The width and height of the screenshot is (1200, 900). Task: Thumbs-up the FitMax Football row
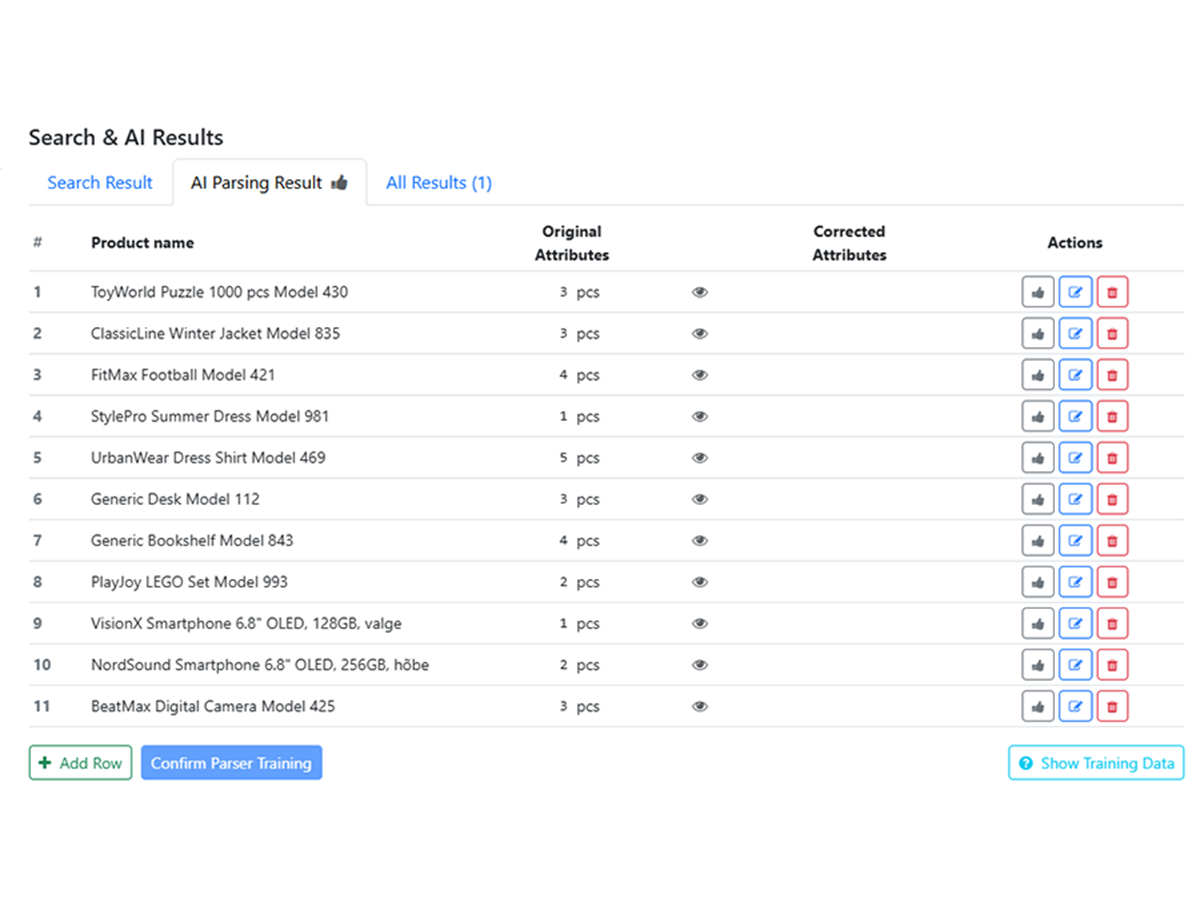[1038, 375]
